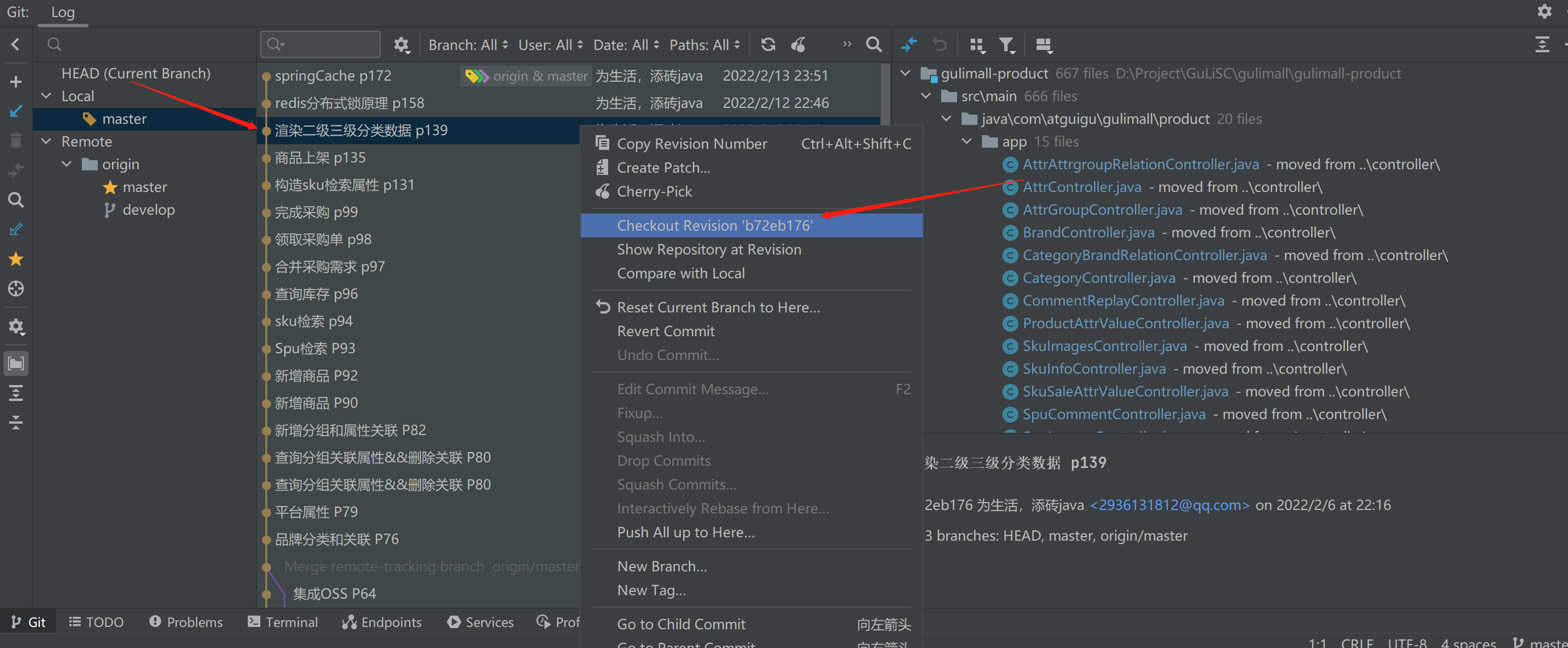Open the changes filter funnel icon
Viewport: 1568px width, 648px height.
pos(1007,45)
